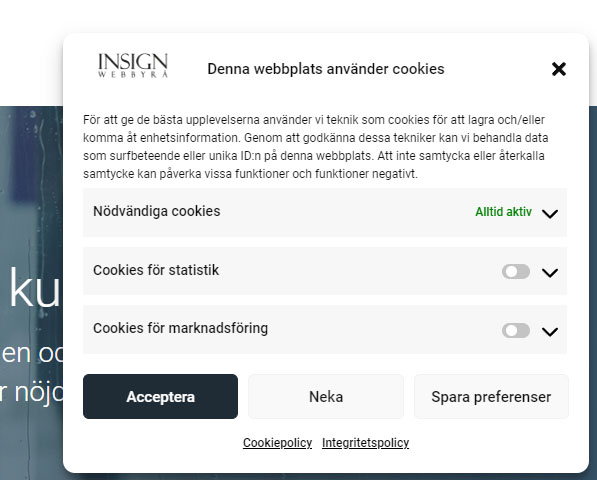Screen dimensions: 597x480
Task: Select the Nödvändiga cookies label
Action: click(x=156, y=211)
